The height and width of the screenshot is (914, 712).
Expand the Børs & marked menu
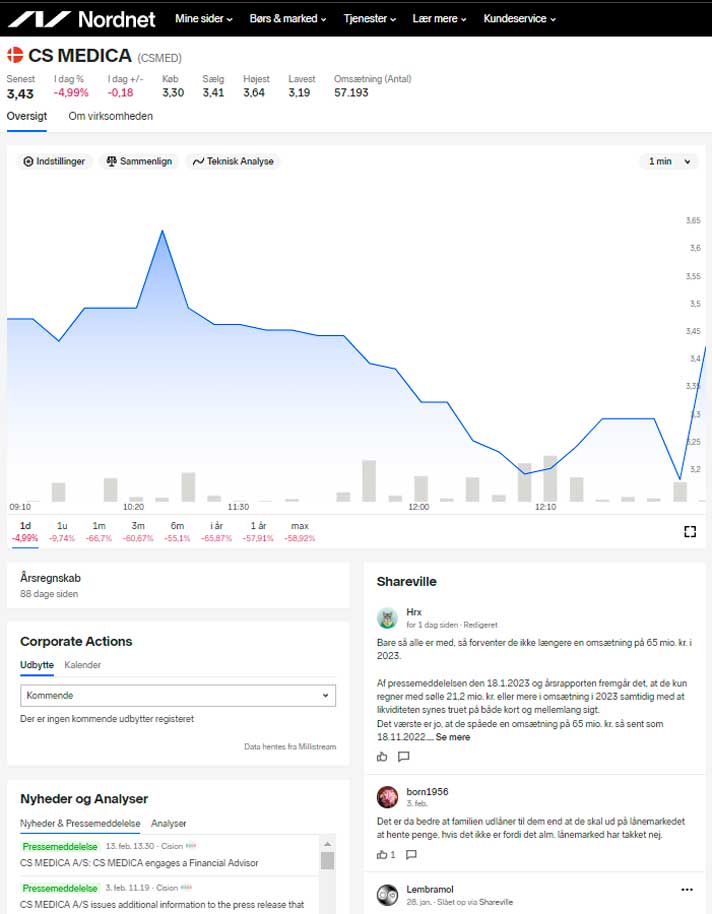point(287,19)
